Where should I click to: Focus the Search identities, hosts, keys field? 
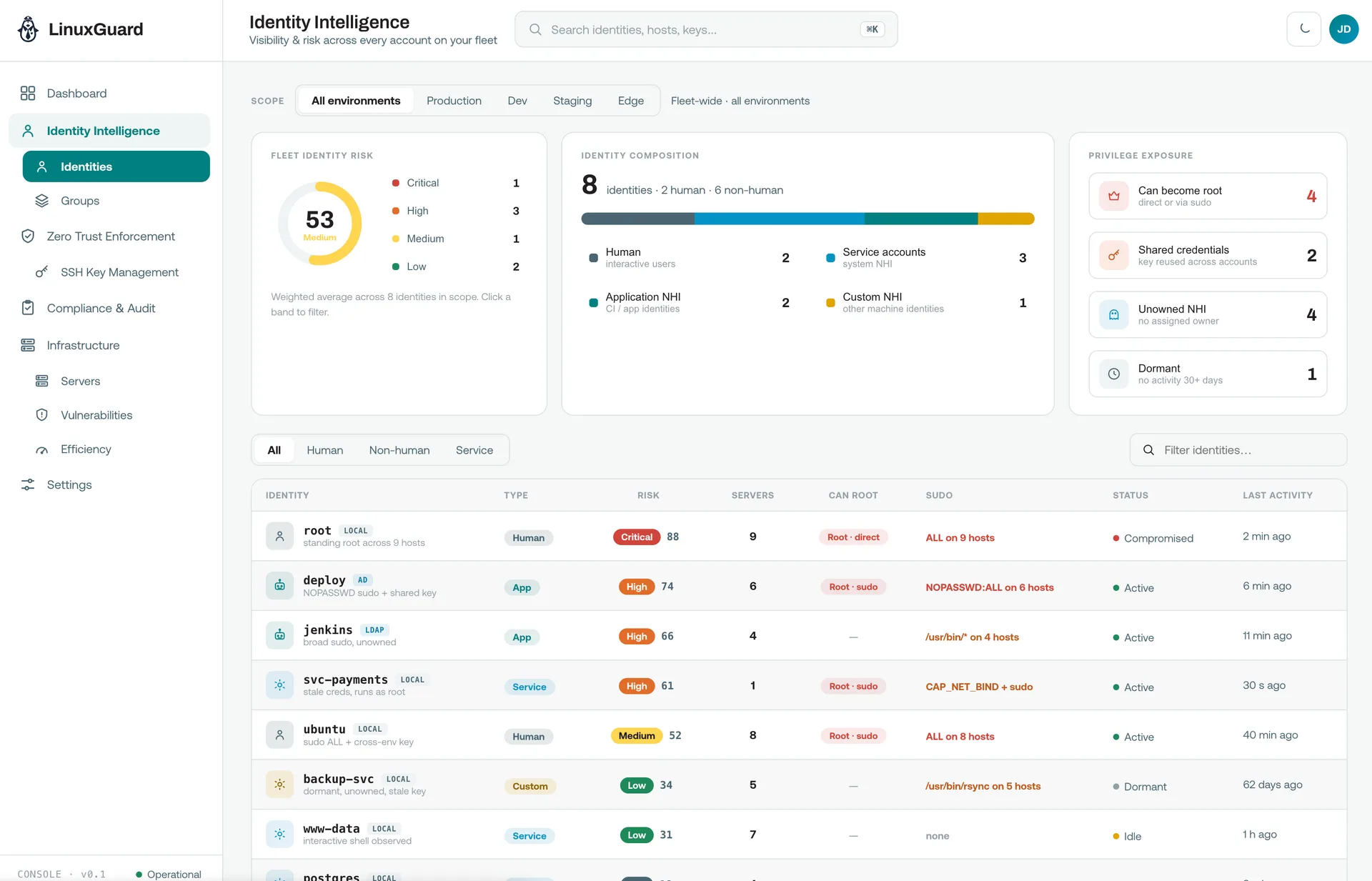706,29
